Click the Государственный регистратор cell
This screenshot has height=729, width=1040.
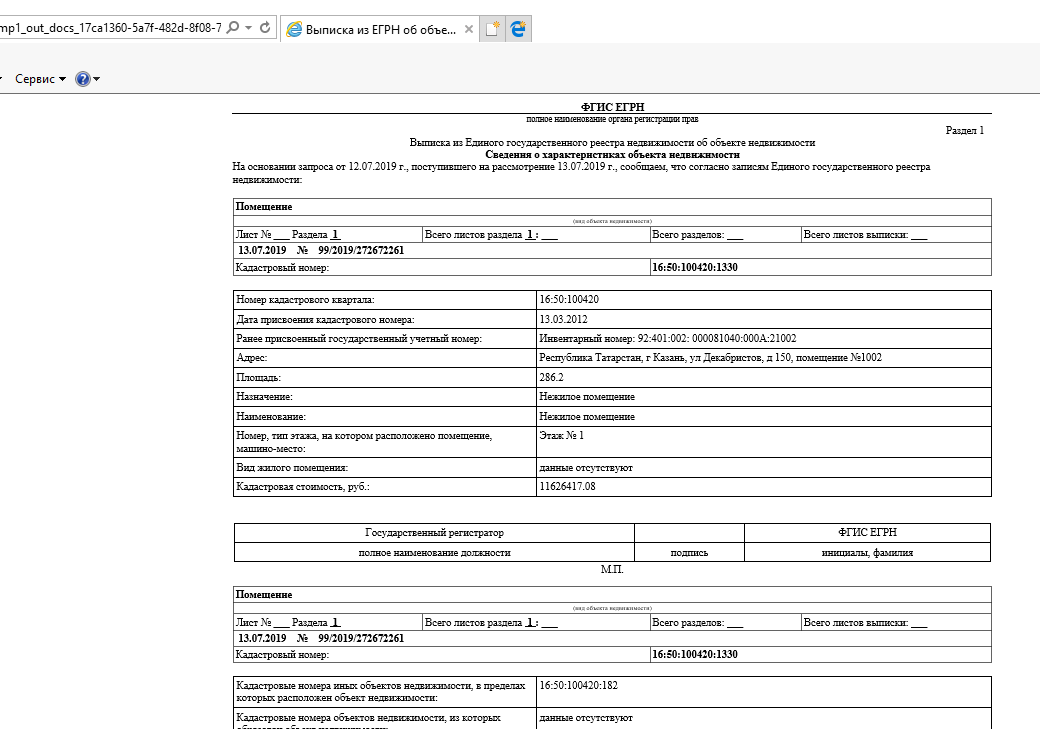(434, 533)
